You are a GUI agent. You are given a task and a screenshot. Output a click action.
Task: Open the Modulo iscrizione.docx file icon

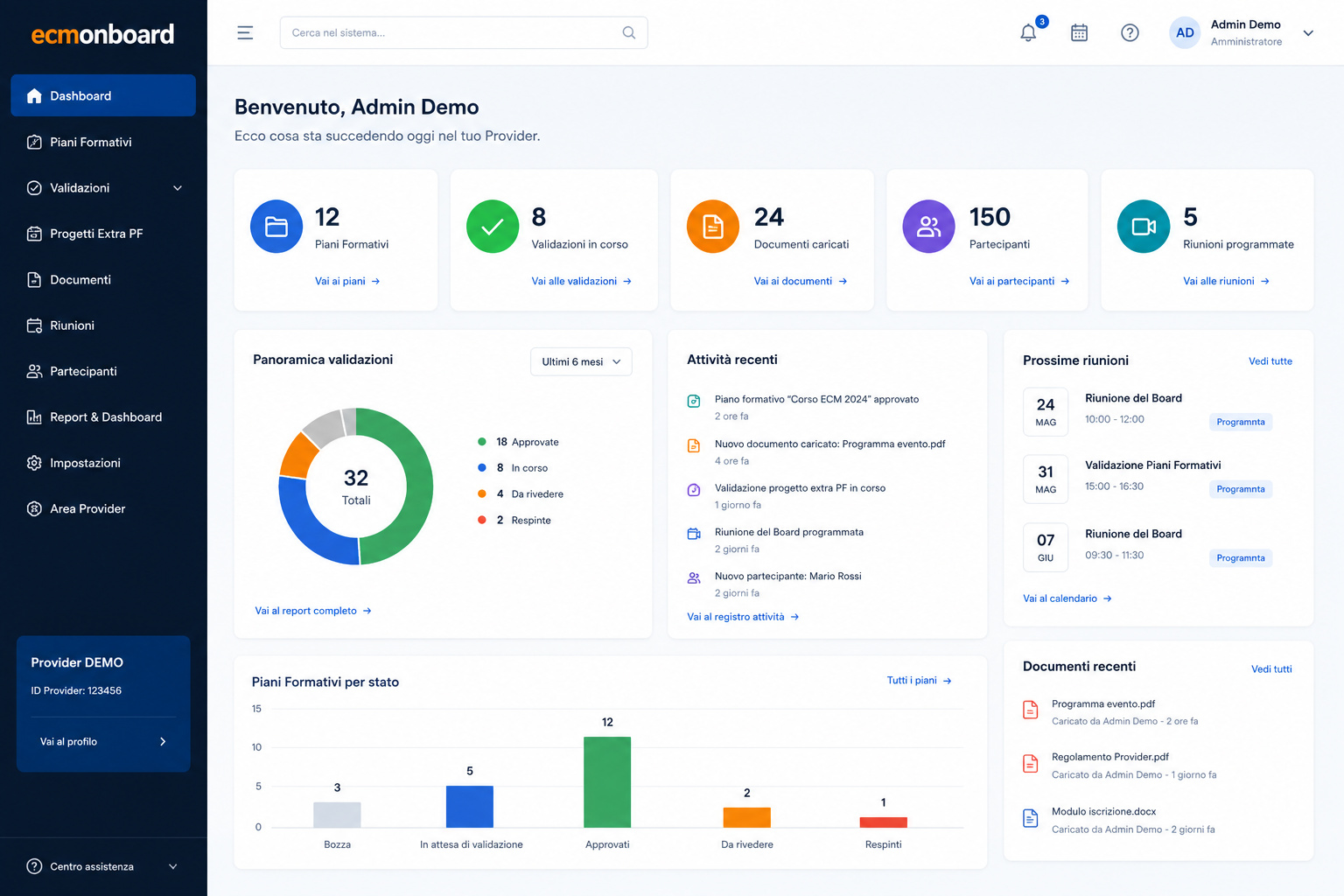point(1031,818)
